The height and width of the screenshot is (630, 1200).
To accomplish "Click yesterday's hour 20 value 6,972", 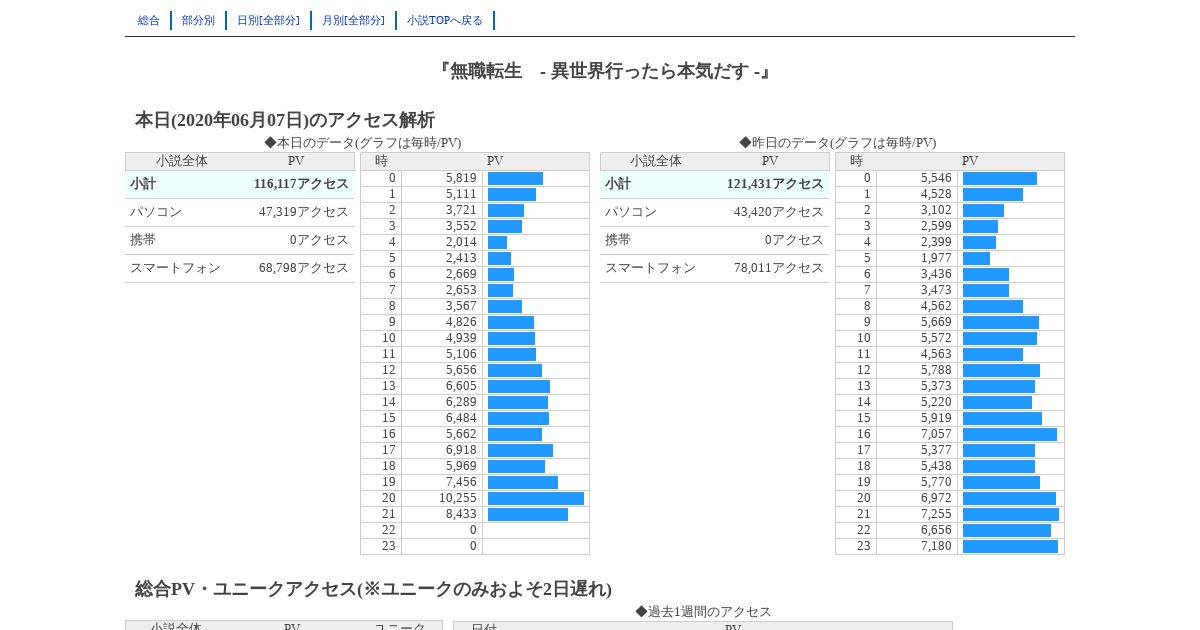I will point(936,498).
